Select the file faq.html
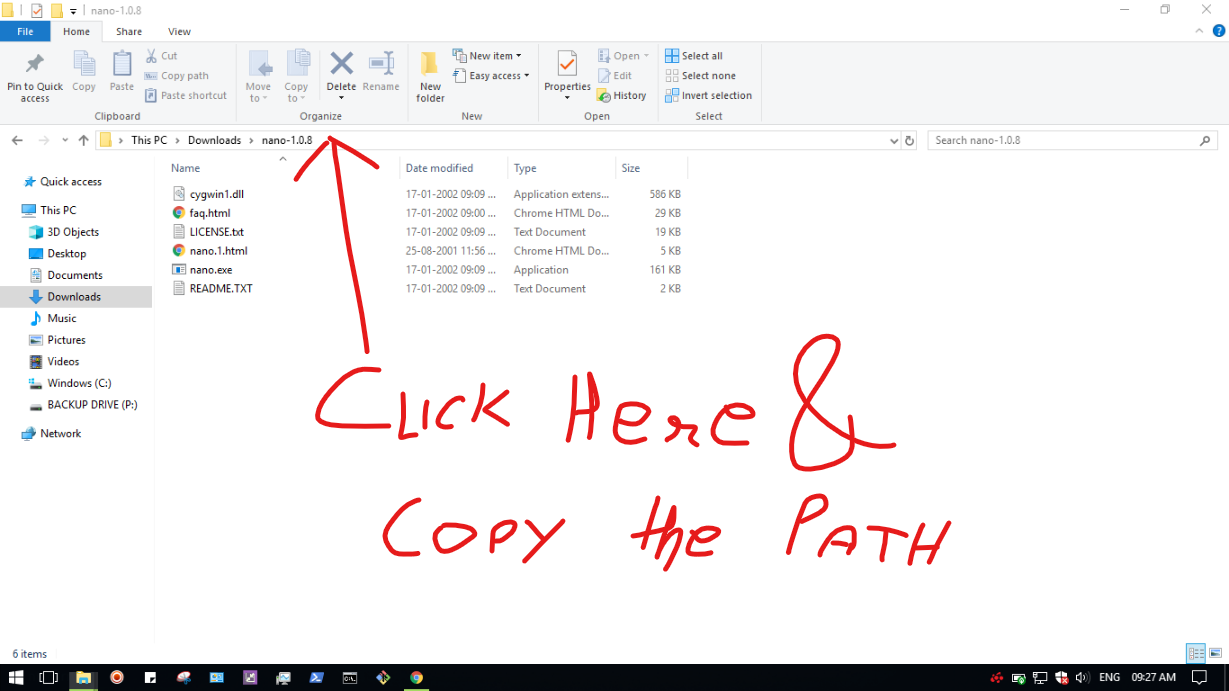 click(x=210, y=213)
